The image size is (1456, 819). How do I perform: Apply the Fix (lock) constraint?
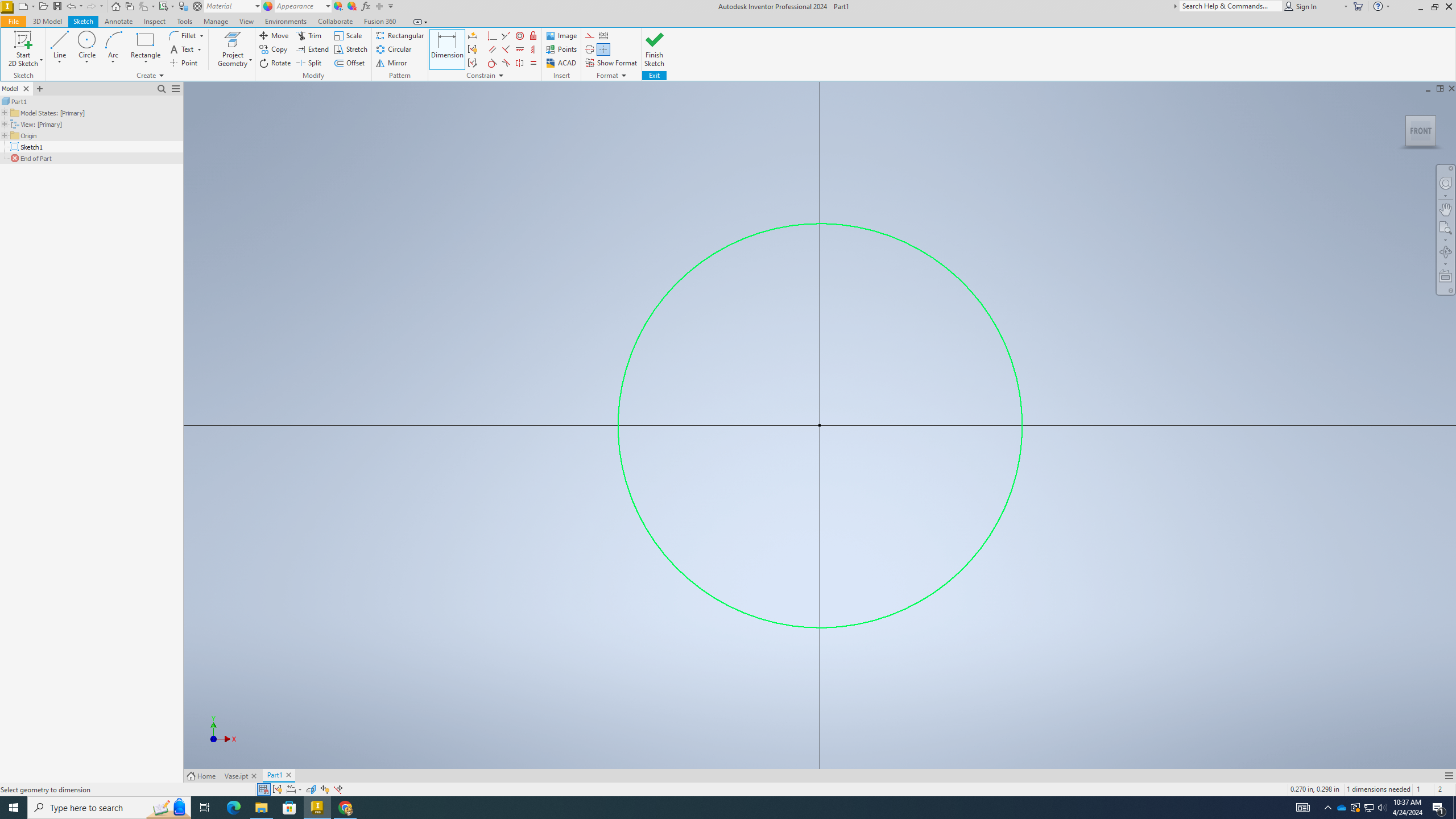533,36
